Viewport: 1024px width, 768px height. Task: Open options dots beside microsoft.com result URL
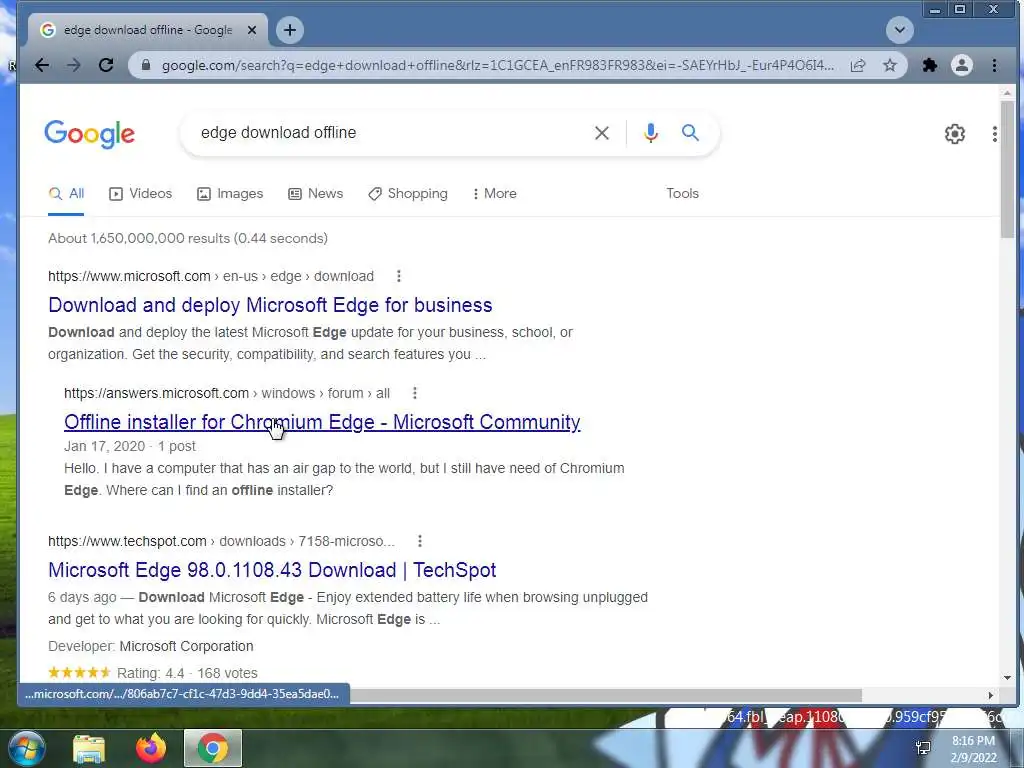pyautogui.click(x=398, y=276)
